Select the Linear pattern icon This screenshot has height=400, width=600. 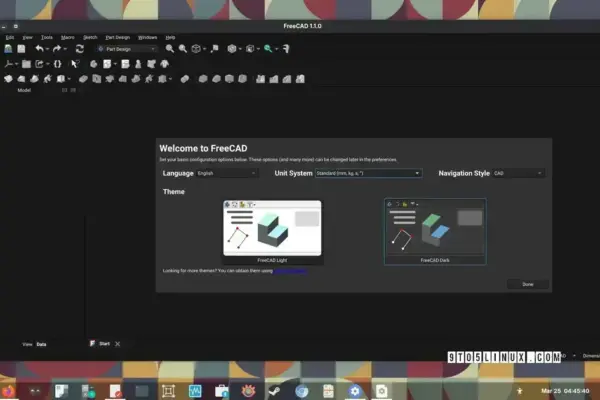(x=274, y=79)
